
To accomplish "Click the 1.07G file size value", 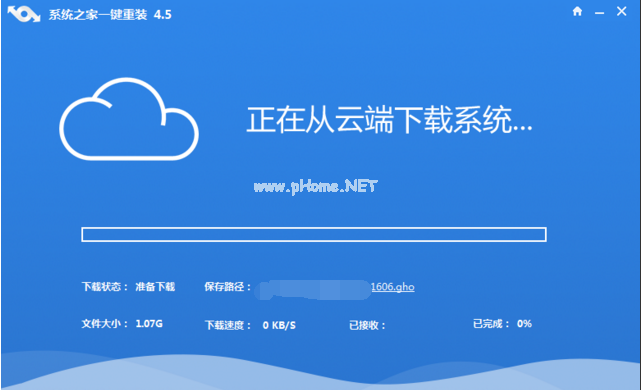I will 149,324.
